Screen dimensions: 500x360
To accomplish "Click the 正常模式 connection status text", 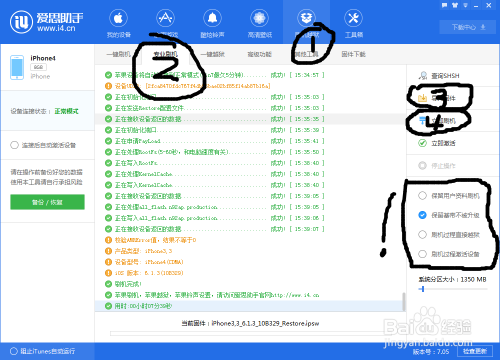I will pyautogui.click(x=66, y=111).
